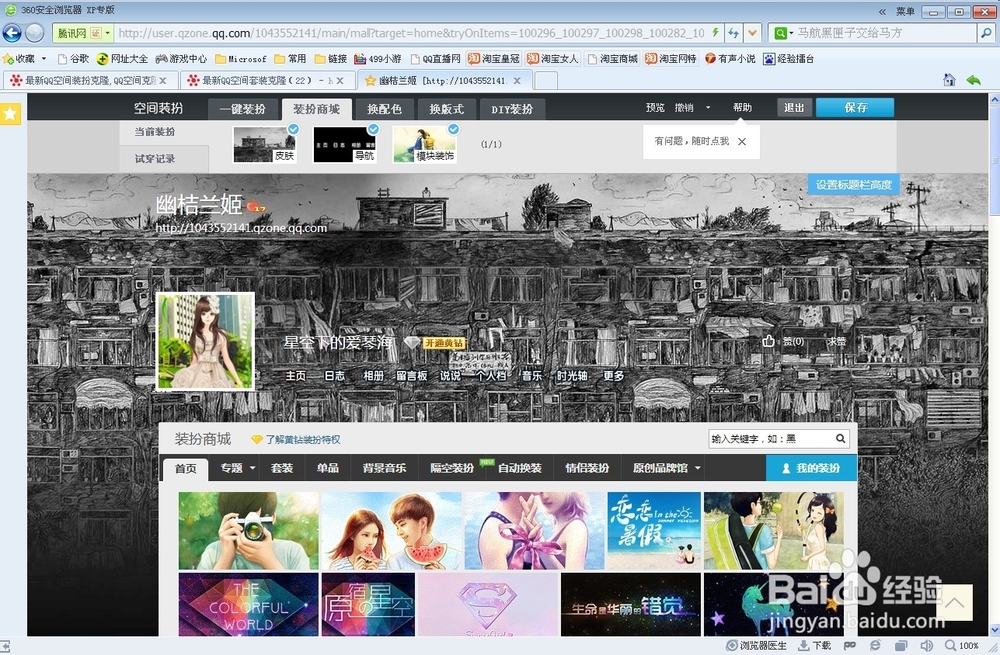Expand the 撤销 undo dropdown arrow
1000x655 pixels.
(708, 107)
